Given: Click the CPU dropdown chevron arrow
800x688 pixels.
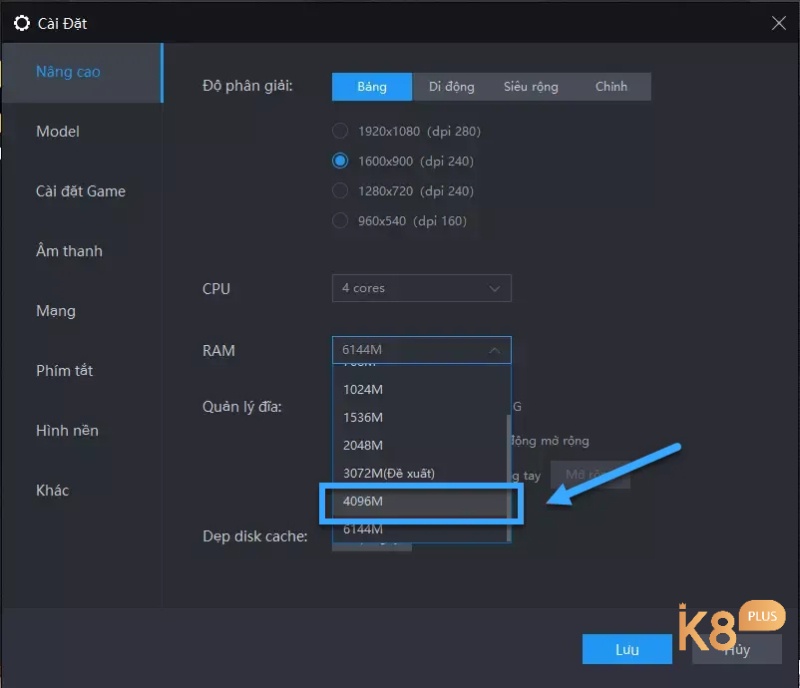Looking at the screenshot, I should tap(494, 289).
